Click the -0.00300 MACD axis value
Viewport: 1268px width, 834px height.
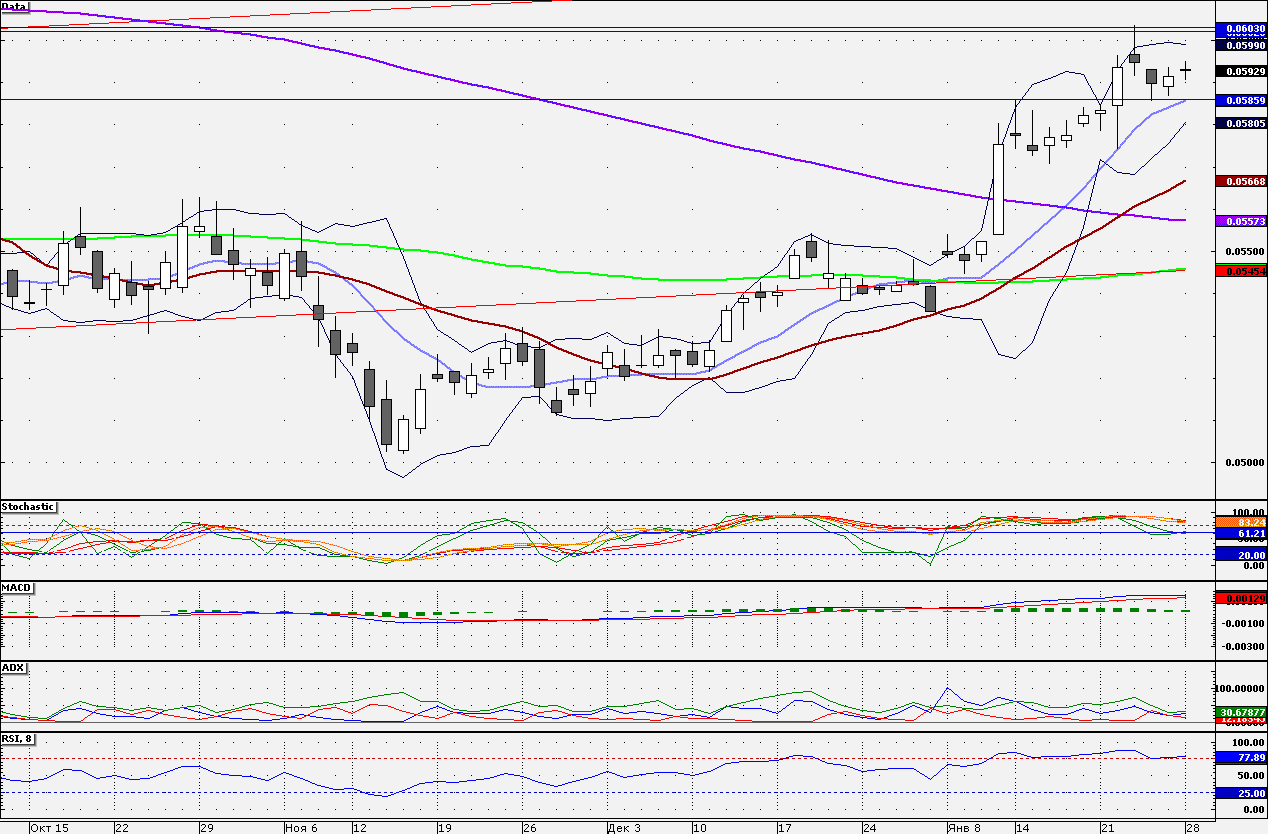pos(1243,646)
